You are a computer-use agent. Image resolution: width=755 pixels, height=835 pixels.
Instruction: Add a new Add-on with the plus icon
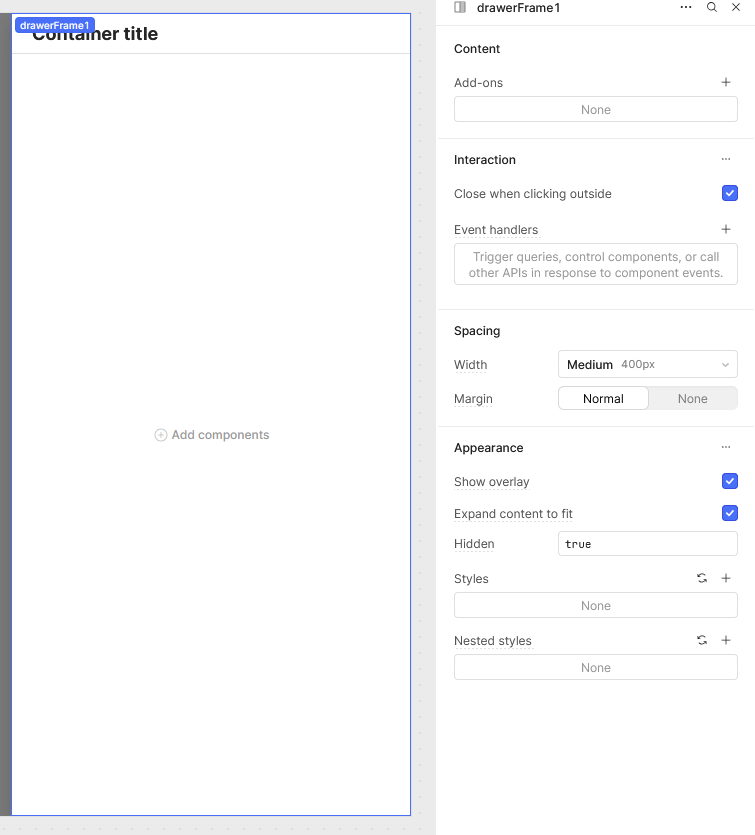coord(726,82)
